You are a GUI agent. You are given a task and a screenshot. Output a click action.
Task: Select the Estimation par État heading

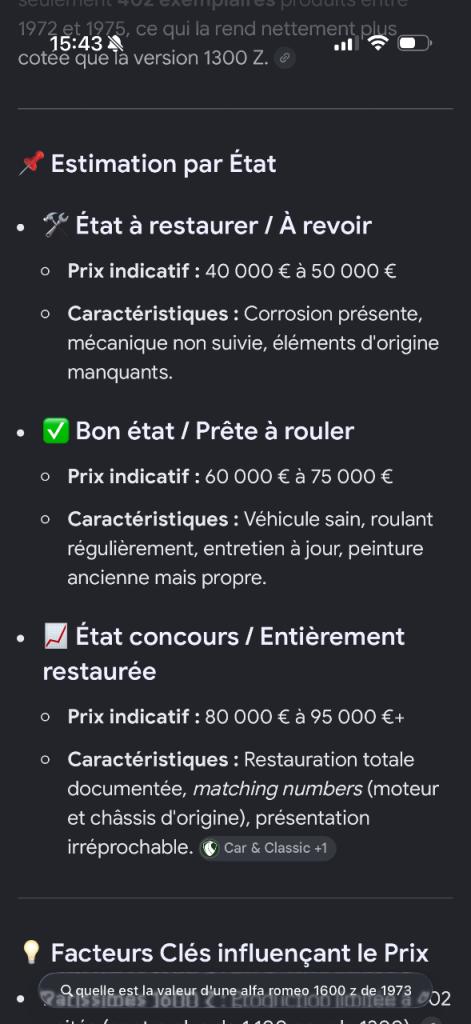pos(163,164)
